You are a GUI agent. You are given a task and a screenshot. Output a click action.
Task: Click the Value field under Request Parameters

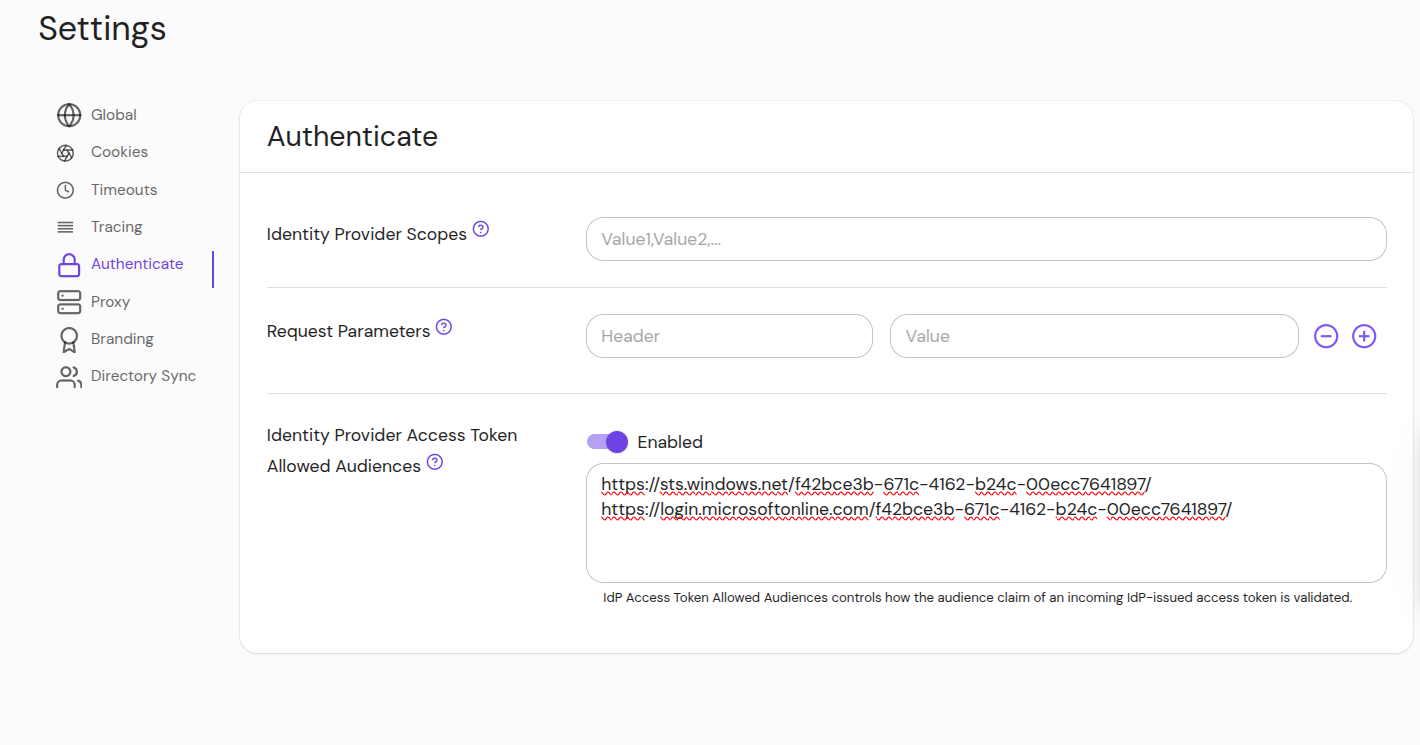click(x=1093, y=336)
